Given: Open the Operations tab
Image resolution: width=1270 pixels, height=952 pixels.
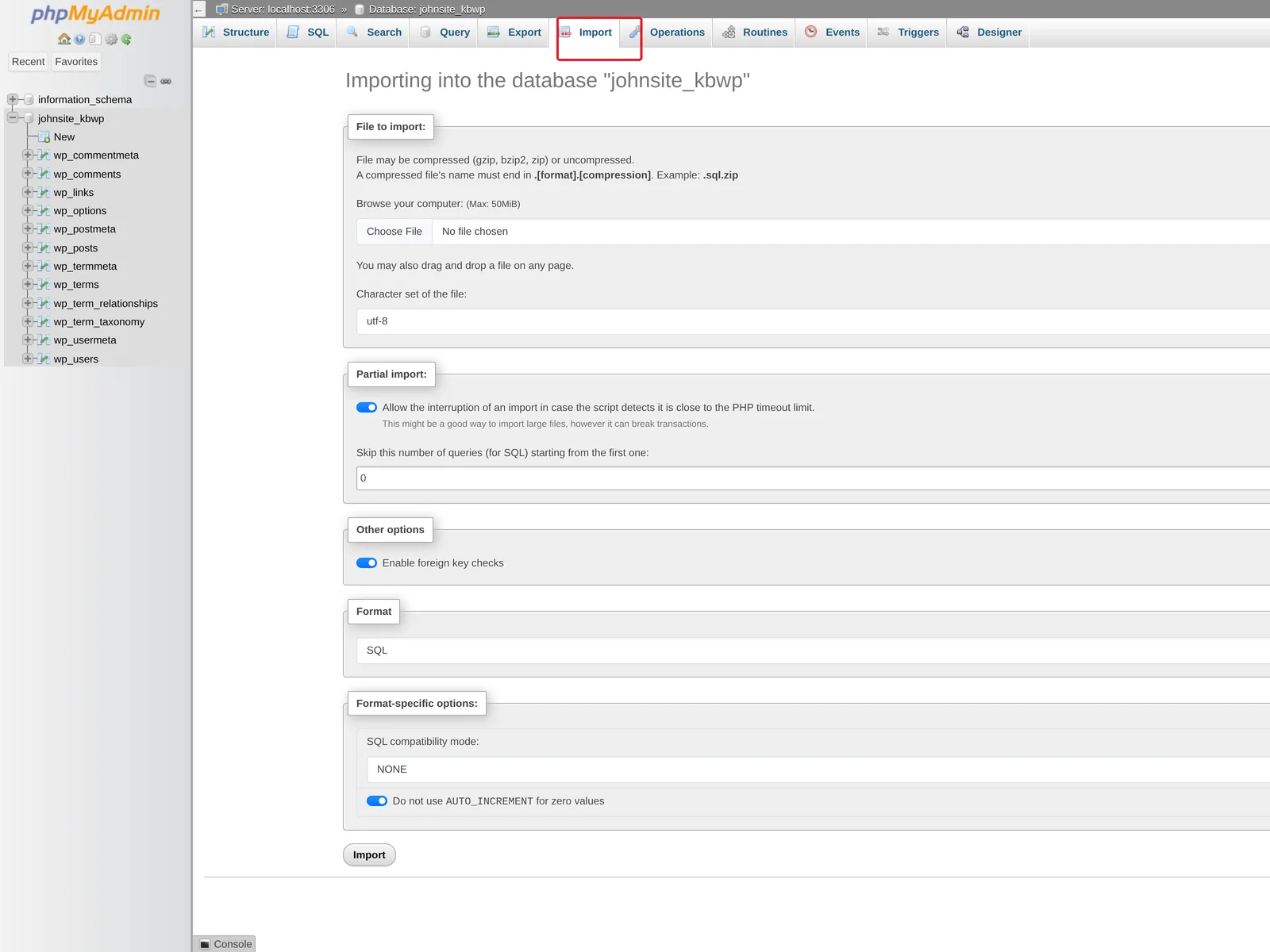Looking at the screenshot, I should tap(668, 33).
